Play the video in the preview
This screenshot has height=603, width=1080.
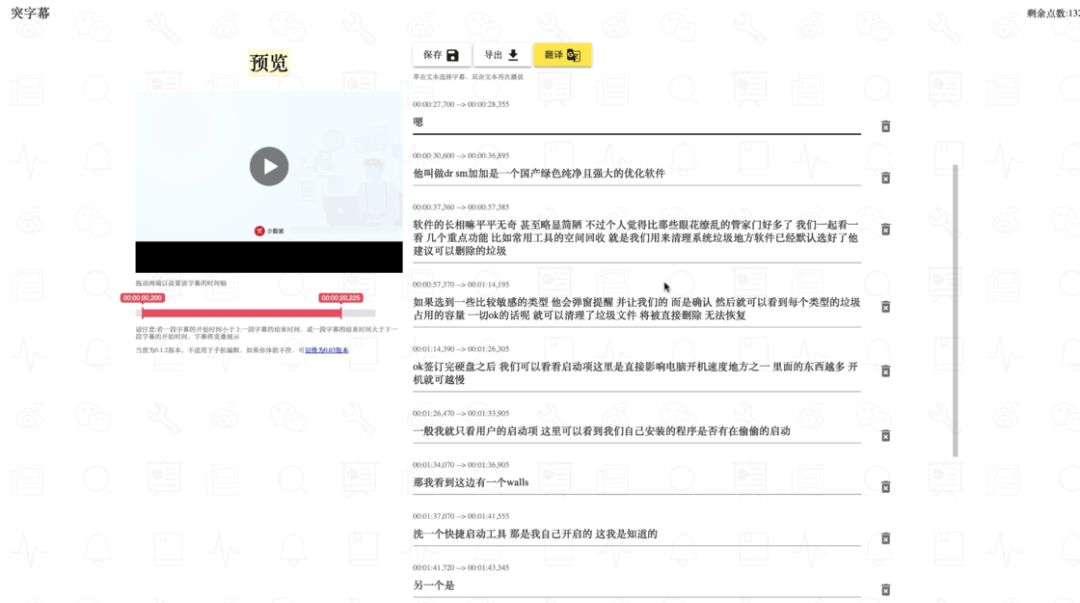(269, 166)
